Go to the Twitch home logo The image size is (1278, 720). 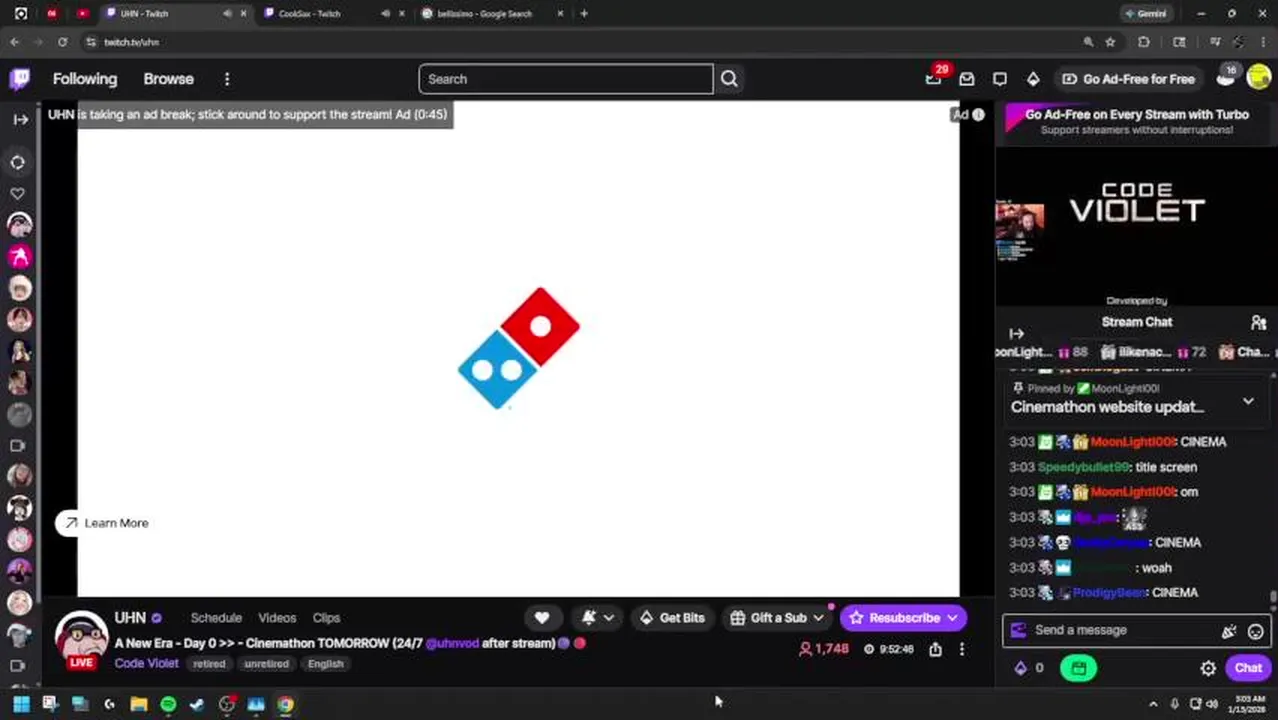[x=19, y=79]
